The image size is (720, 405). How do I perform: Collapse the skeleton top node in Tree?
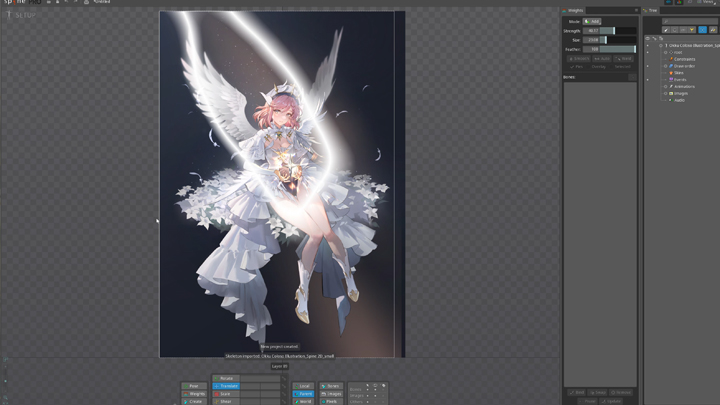click(x=661, y=45)
